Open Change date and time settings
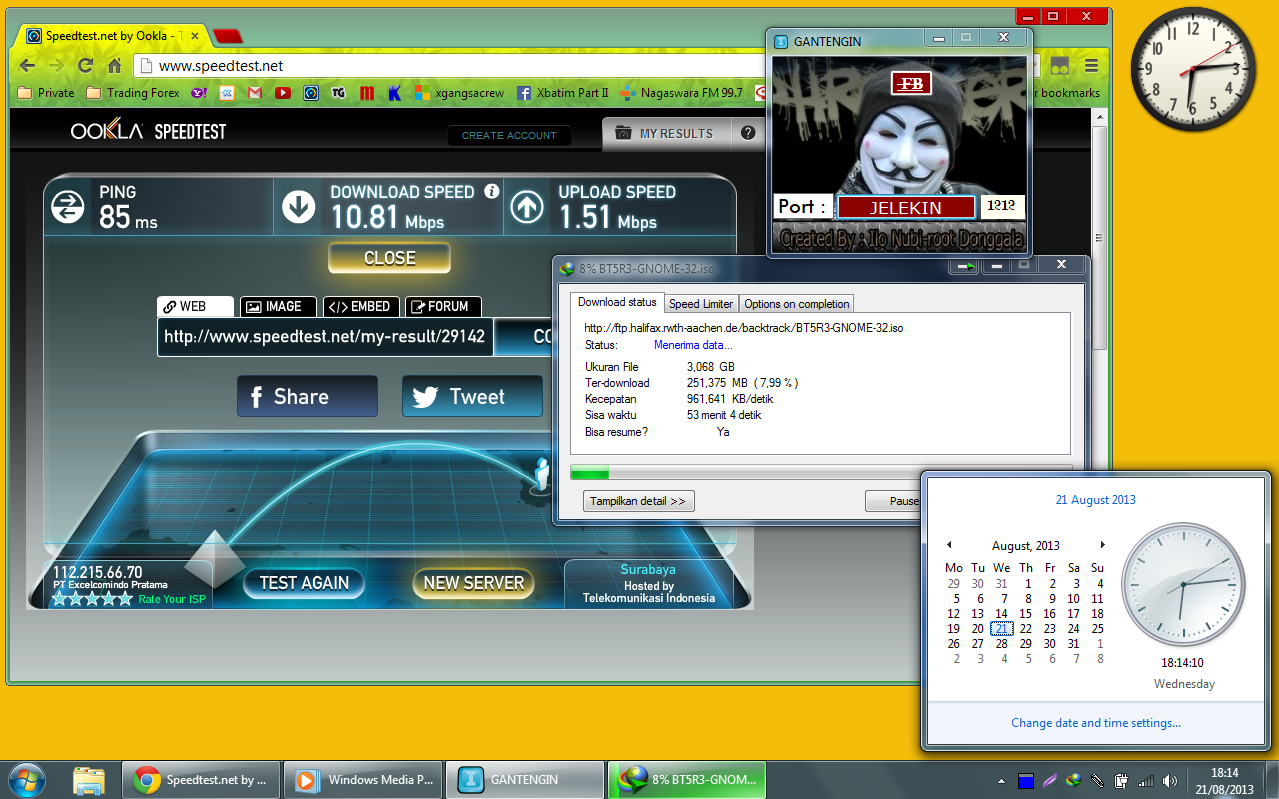Screen dimensions: 1279x799 pyautogui.click(x=1095, y=723)
